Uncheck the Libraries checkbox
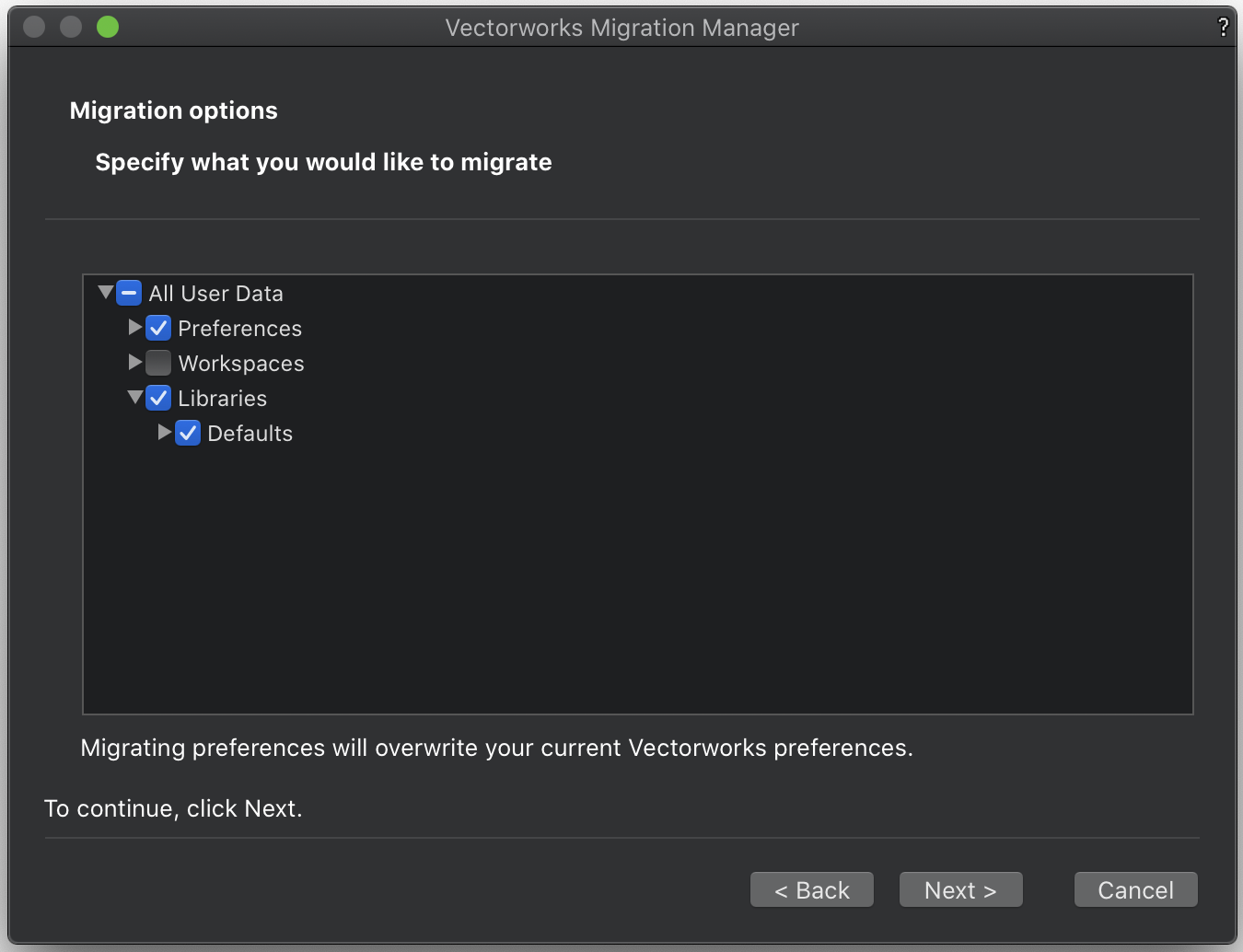Viewport: 1243px width, 952px height. click(x=158, y=398)
